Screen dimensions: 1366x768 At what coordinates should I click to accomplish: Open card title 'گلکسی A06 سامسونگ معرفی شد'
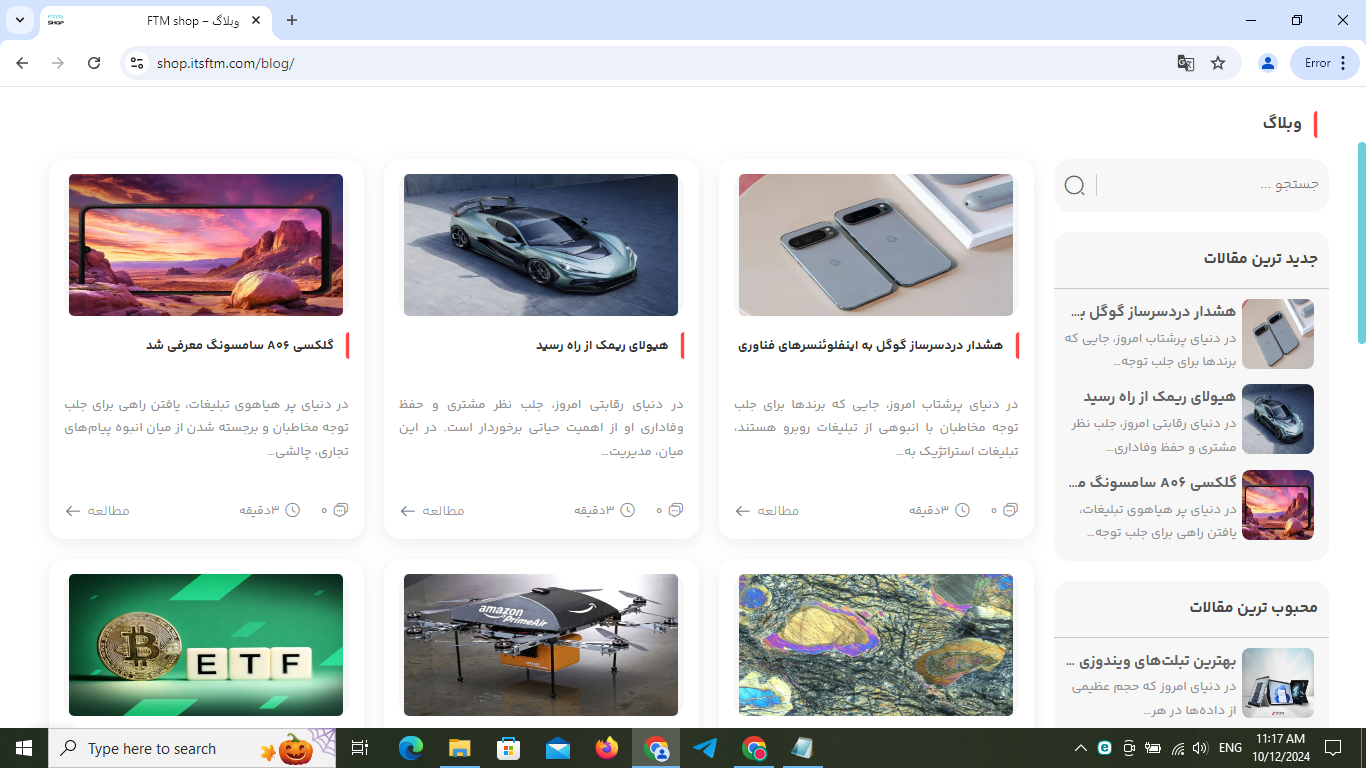[240, 345]
